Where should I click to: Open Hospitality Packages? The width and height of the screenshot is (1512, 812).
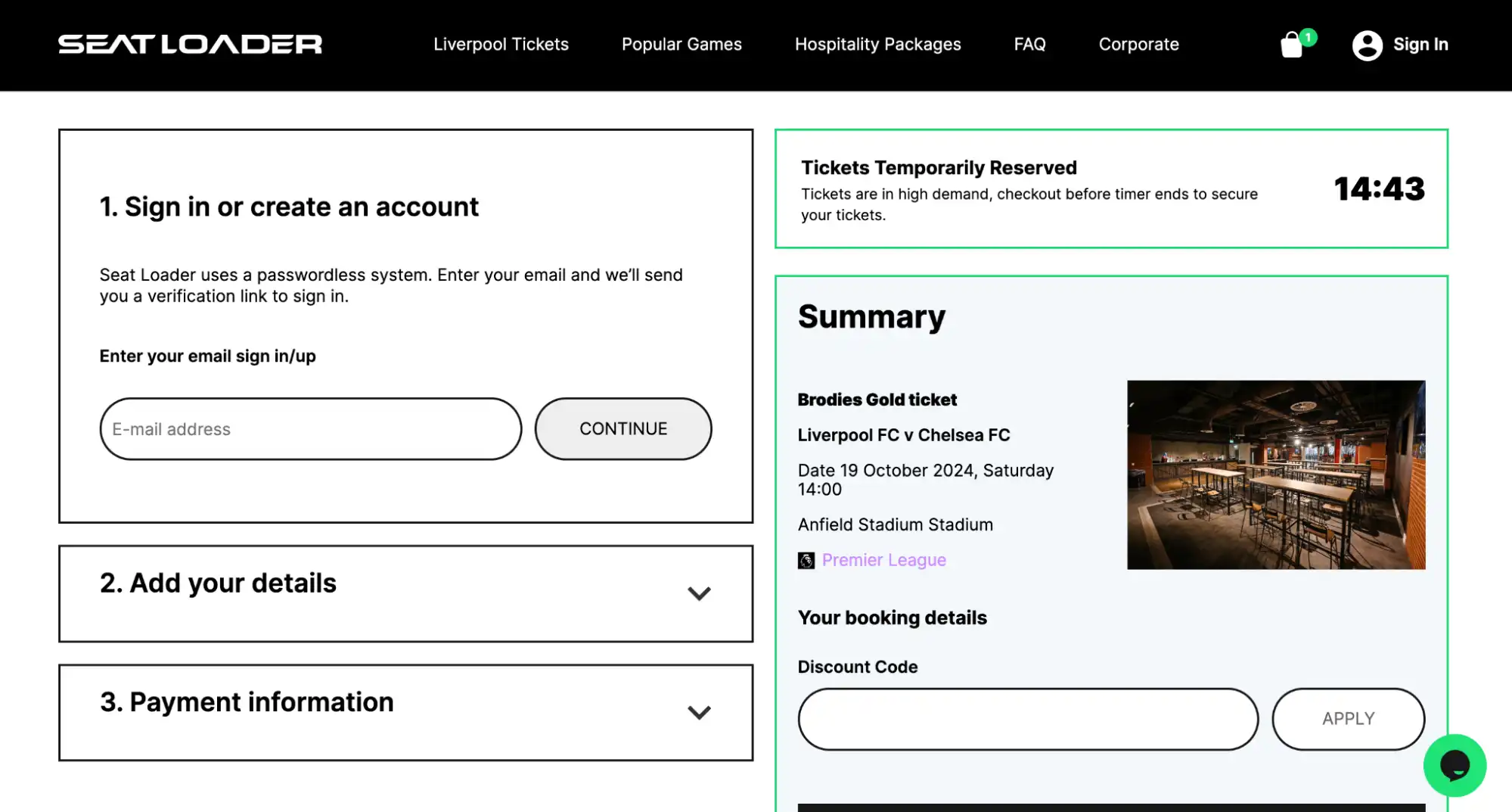pos(877,44)
